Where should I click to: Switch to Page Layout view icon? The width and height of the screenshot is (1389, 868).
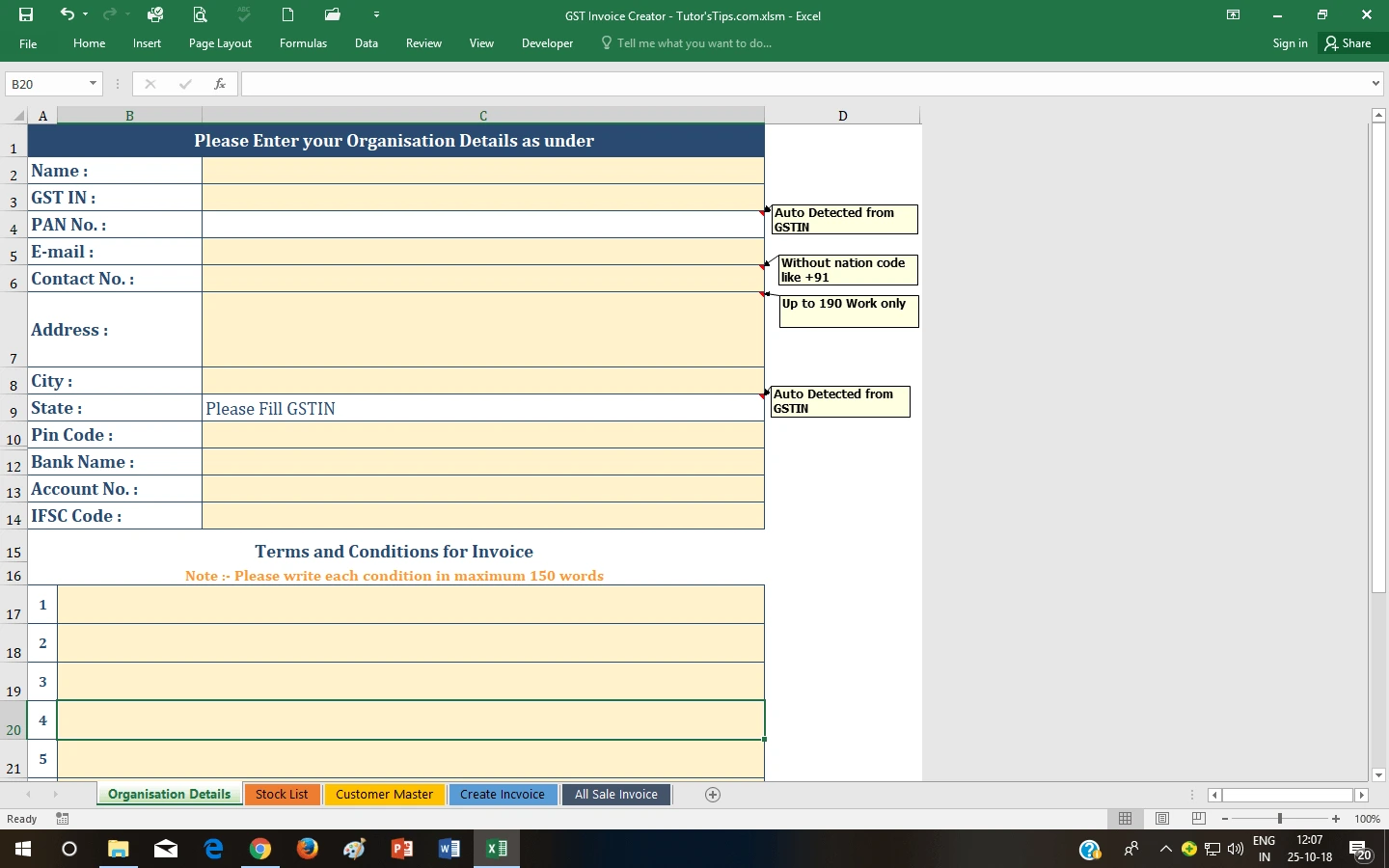coord(1162,819)
